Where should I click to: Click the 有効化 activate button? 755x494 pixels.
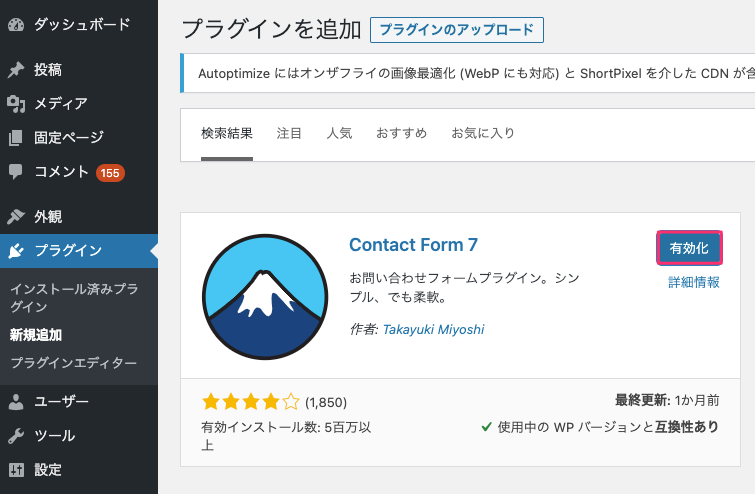click(689, 248)
